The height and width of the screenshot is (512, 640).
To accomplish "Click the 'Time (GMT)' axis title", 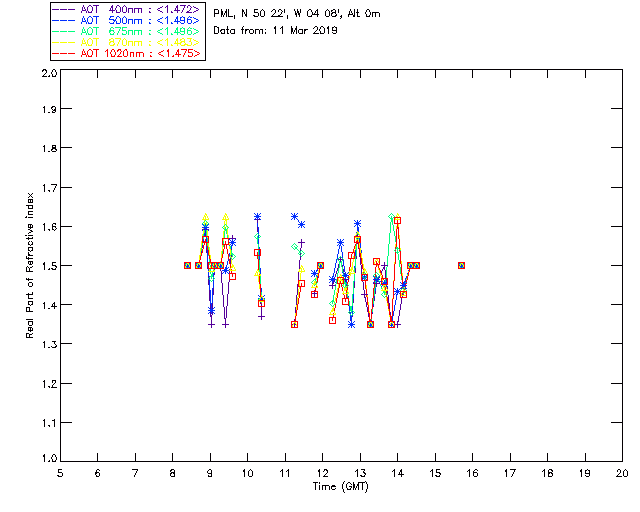I will 341,487.
